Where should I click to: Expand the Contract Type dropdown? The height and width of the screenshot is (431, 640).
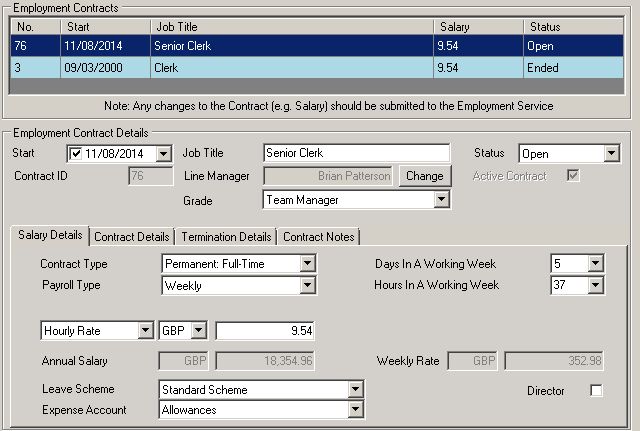coord(307,263)
